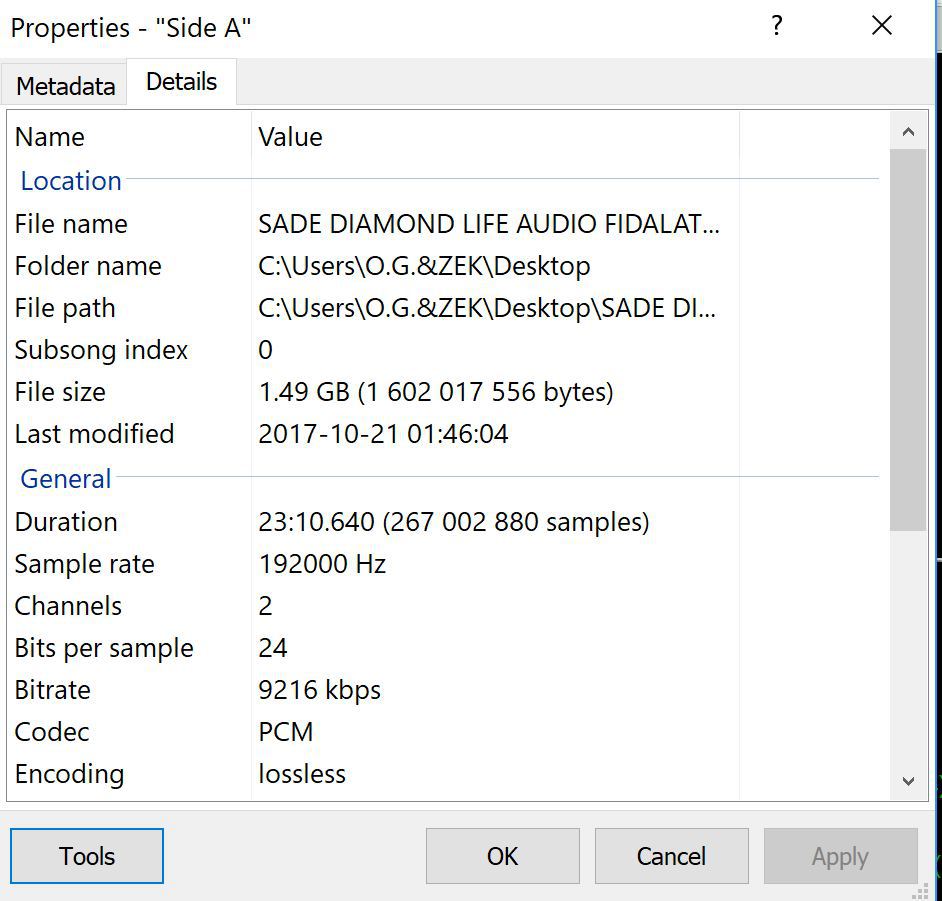The width and height of the screenshot is (942, 901).
Task: Click the 'Encoding' row label
Action: point(69,774)
